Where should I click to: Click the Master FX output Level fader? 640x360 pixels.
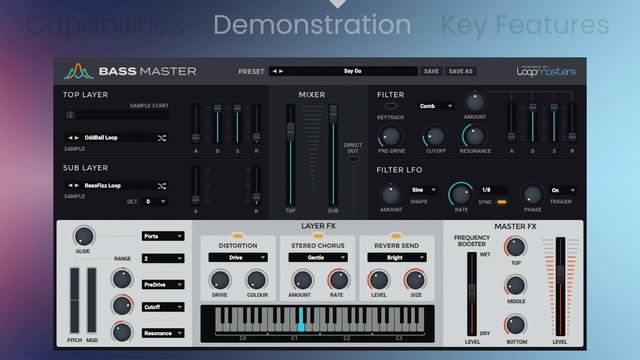coord(560,287)
